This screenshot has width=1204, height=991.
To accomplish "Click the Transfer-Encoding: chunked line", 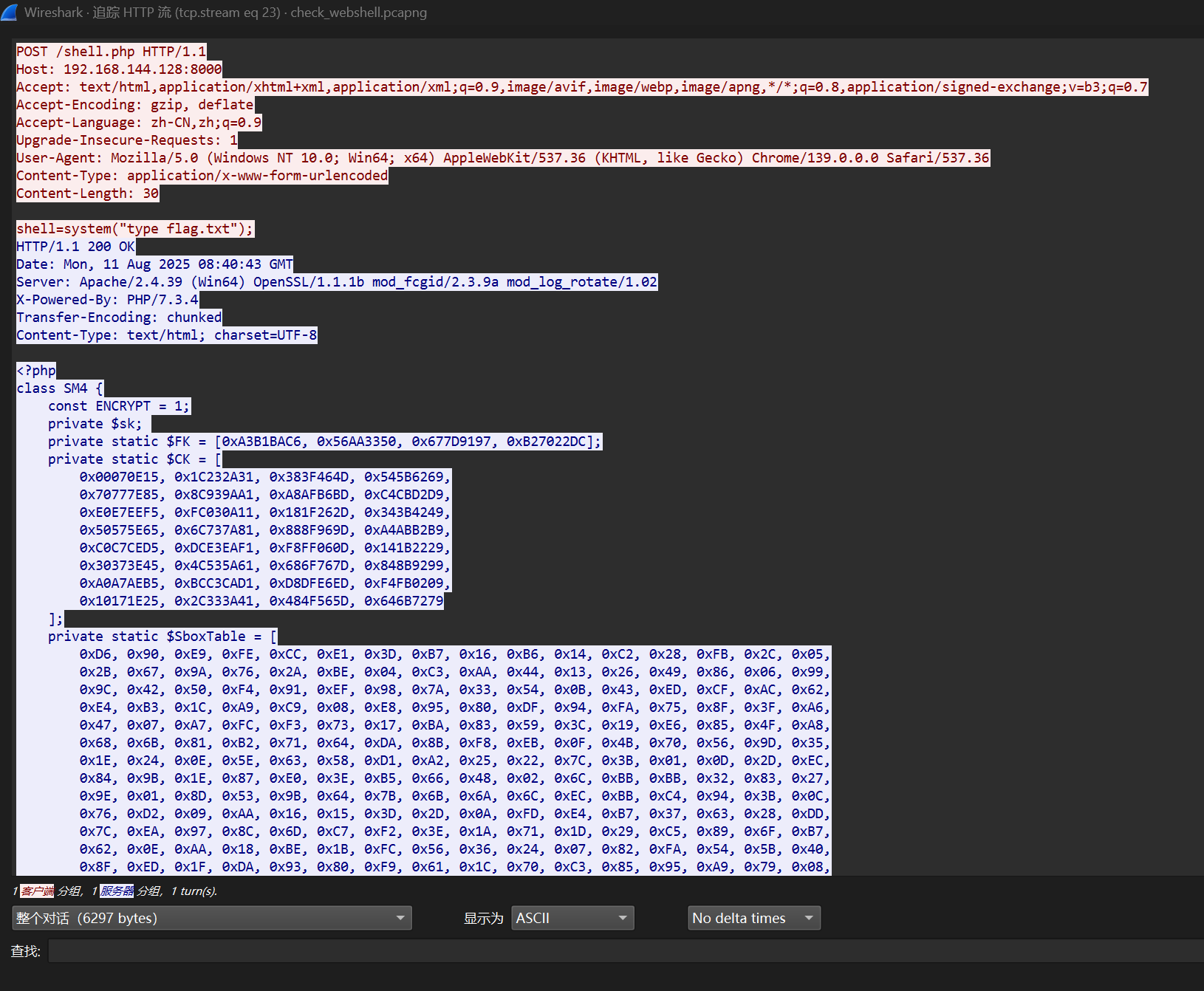I will [118, 318].
